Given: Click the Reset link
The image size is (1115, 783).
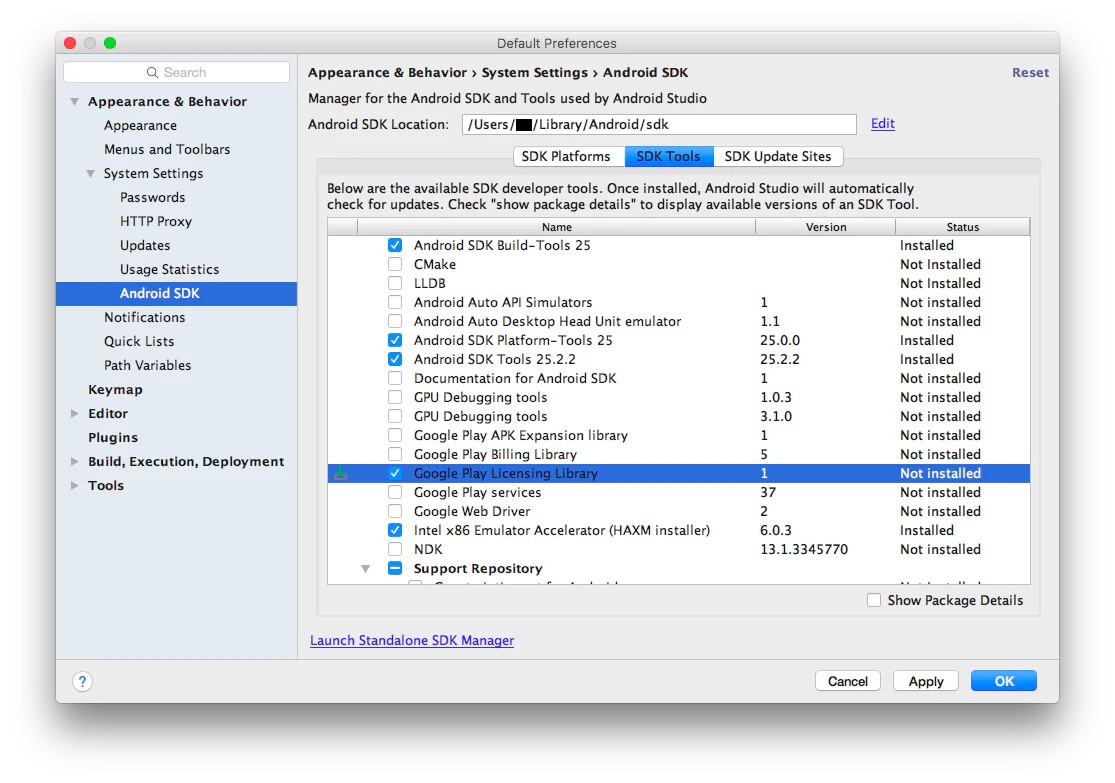Looking at the screenshot, I should tap(1030, 73).
